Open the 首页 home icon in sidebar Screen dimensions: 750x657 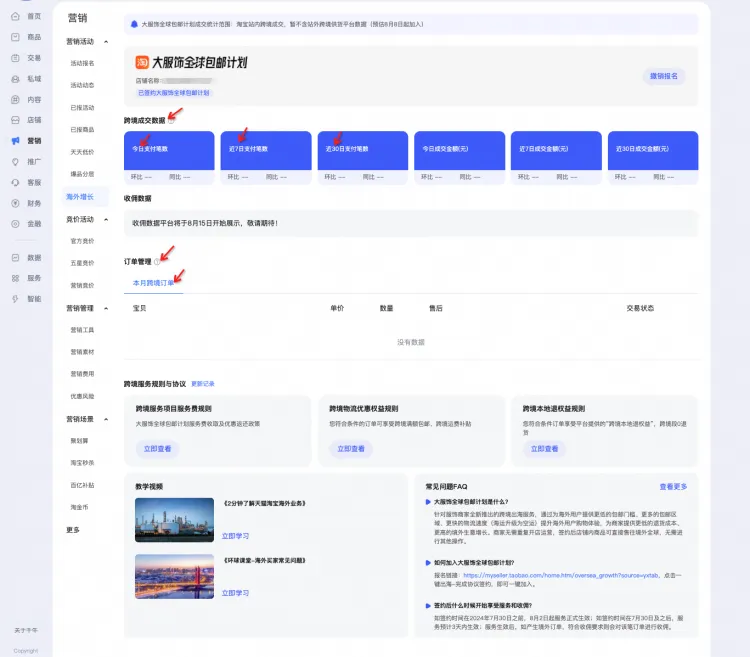(x=15, y=16)
